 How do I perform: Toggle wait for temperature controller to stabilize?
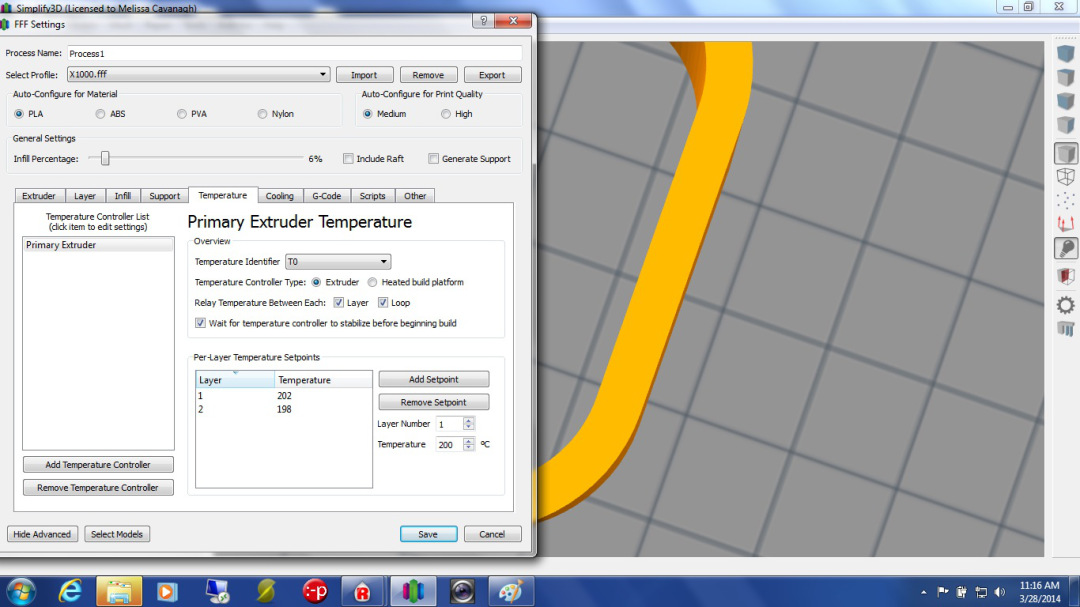(200, 323)
